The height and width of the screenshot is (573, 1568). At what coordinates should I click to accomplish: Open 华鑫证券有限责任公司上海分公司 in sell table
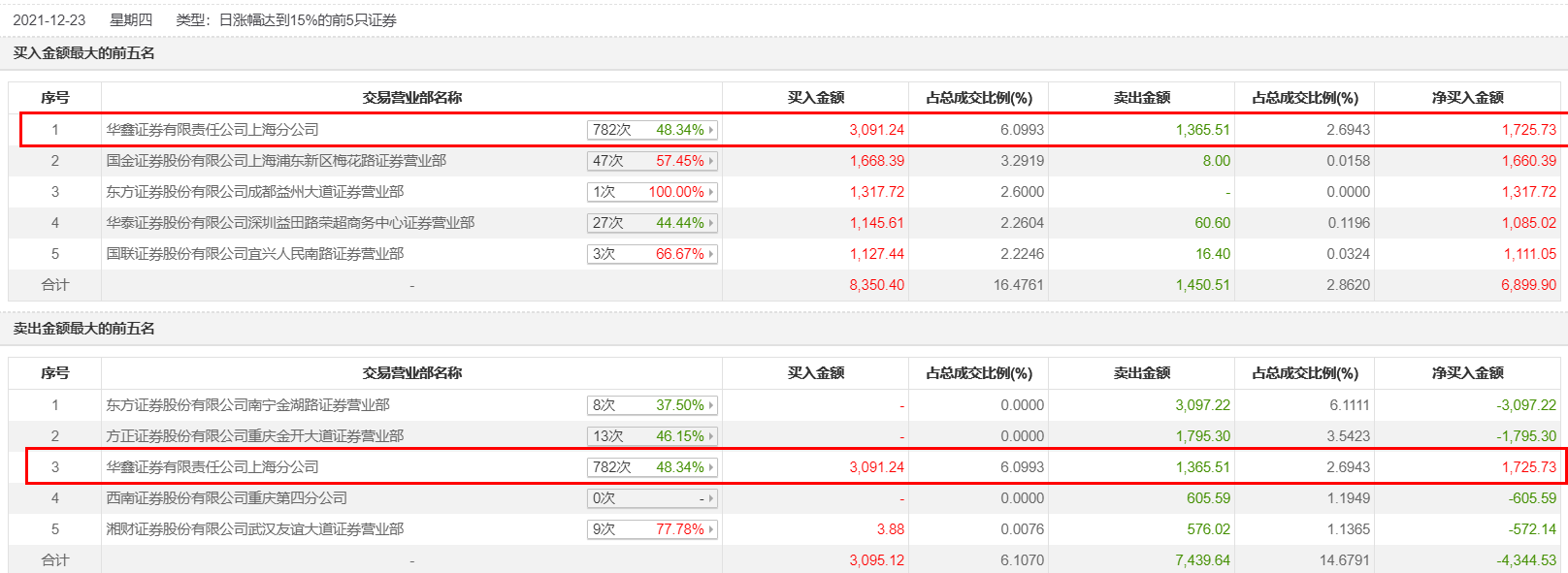[212, 467]
